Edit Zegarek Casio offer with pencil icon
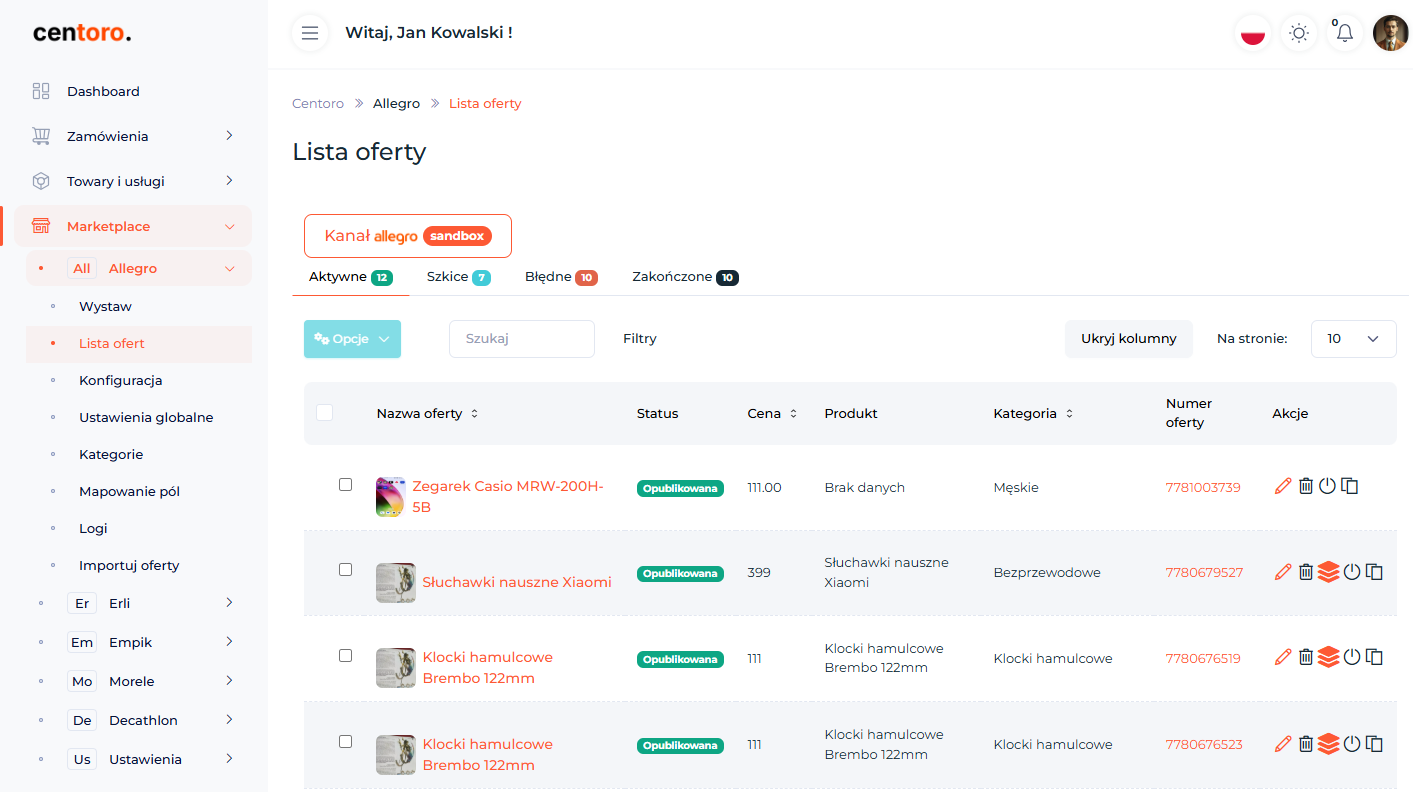 tap(1283, 486)
